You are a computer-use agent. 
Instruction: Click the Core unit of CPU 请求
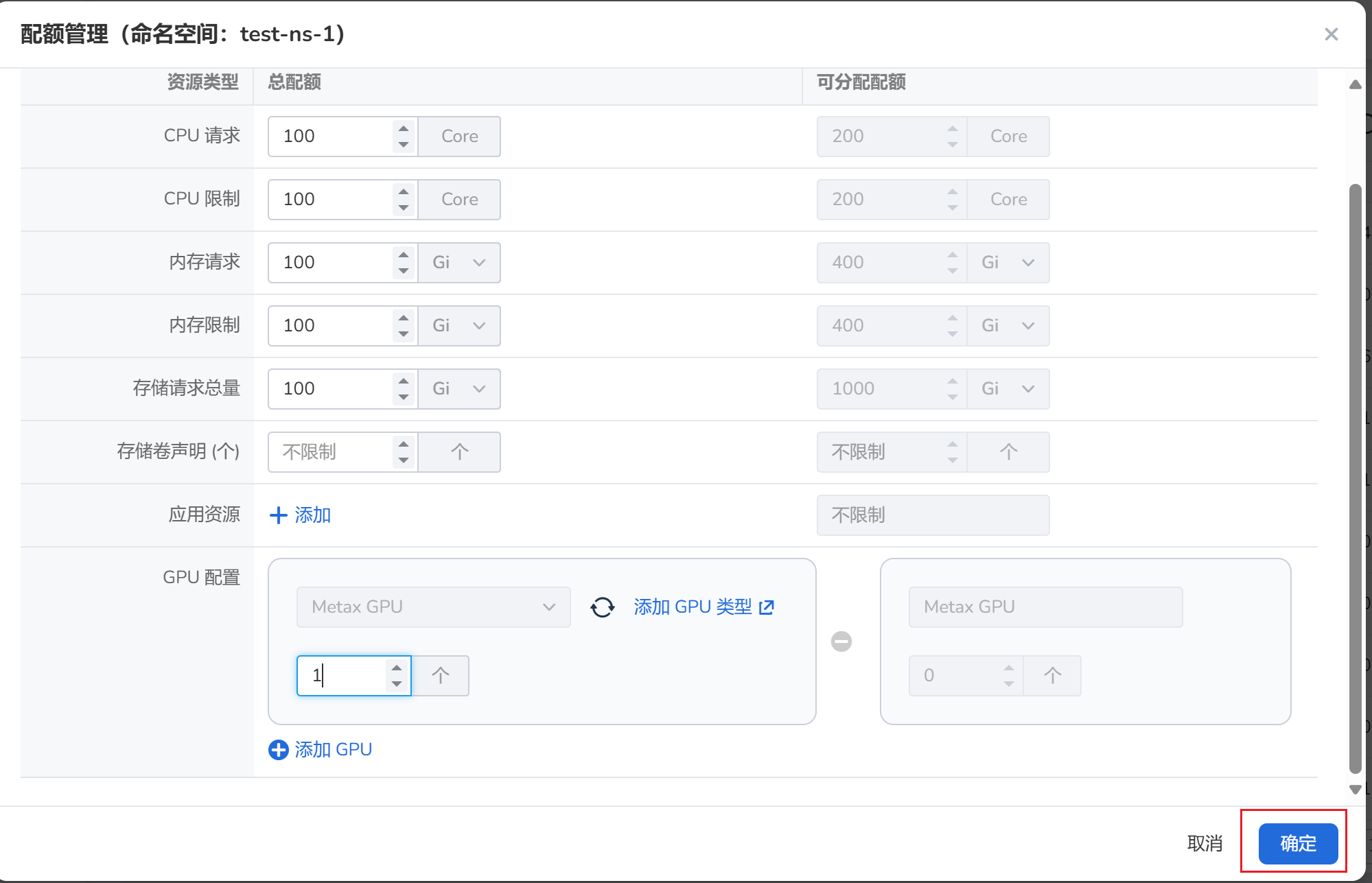pos(459,137)
